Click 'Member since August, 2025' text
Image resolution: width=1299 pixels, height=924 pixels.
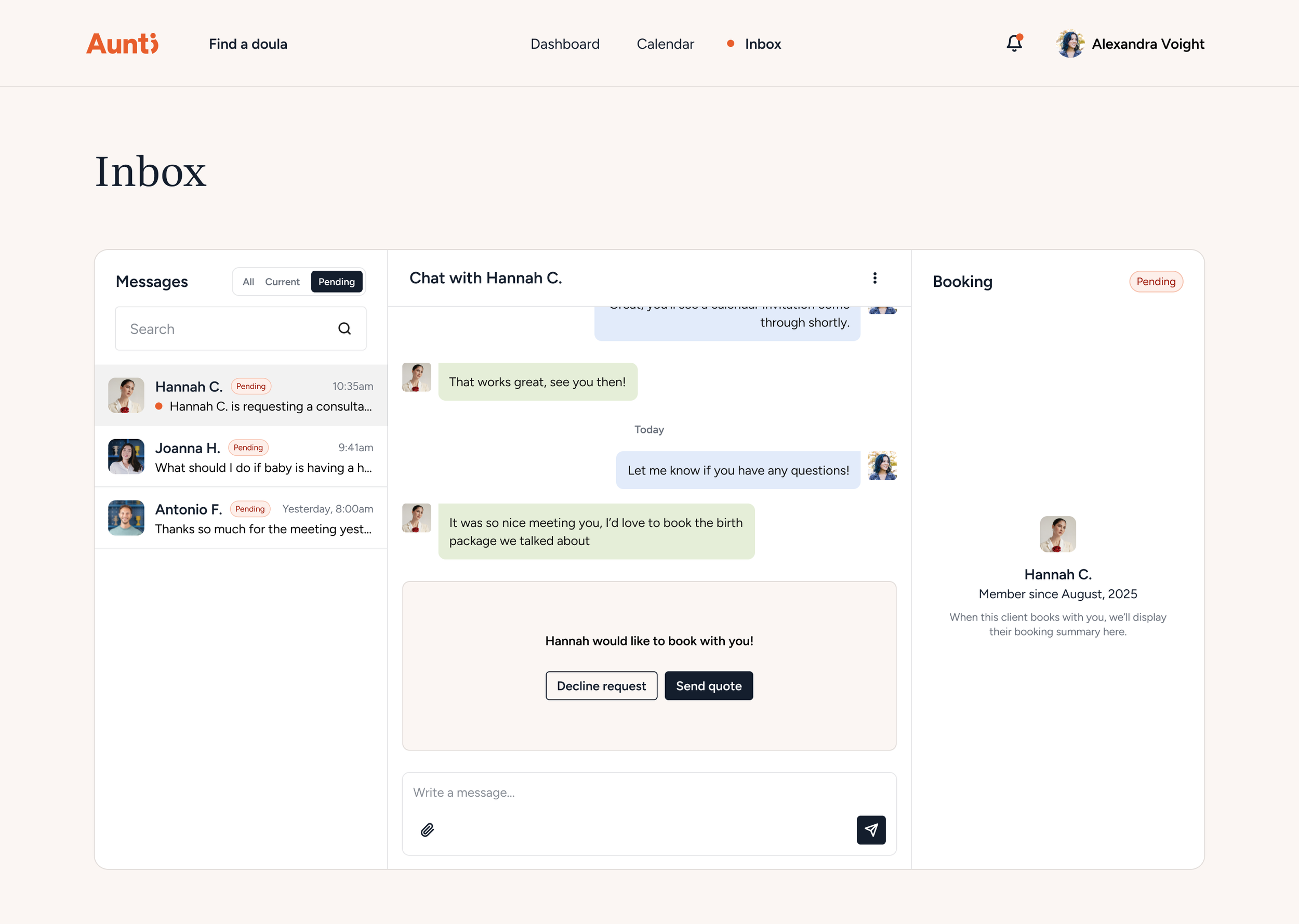tap(1058, 594)
